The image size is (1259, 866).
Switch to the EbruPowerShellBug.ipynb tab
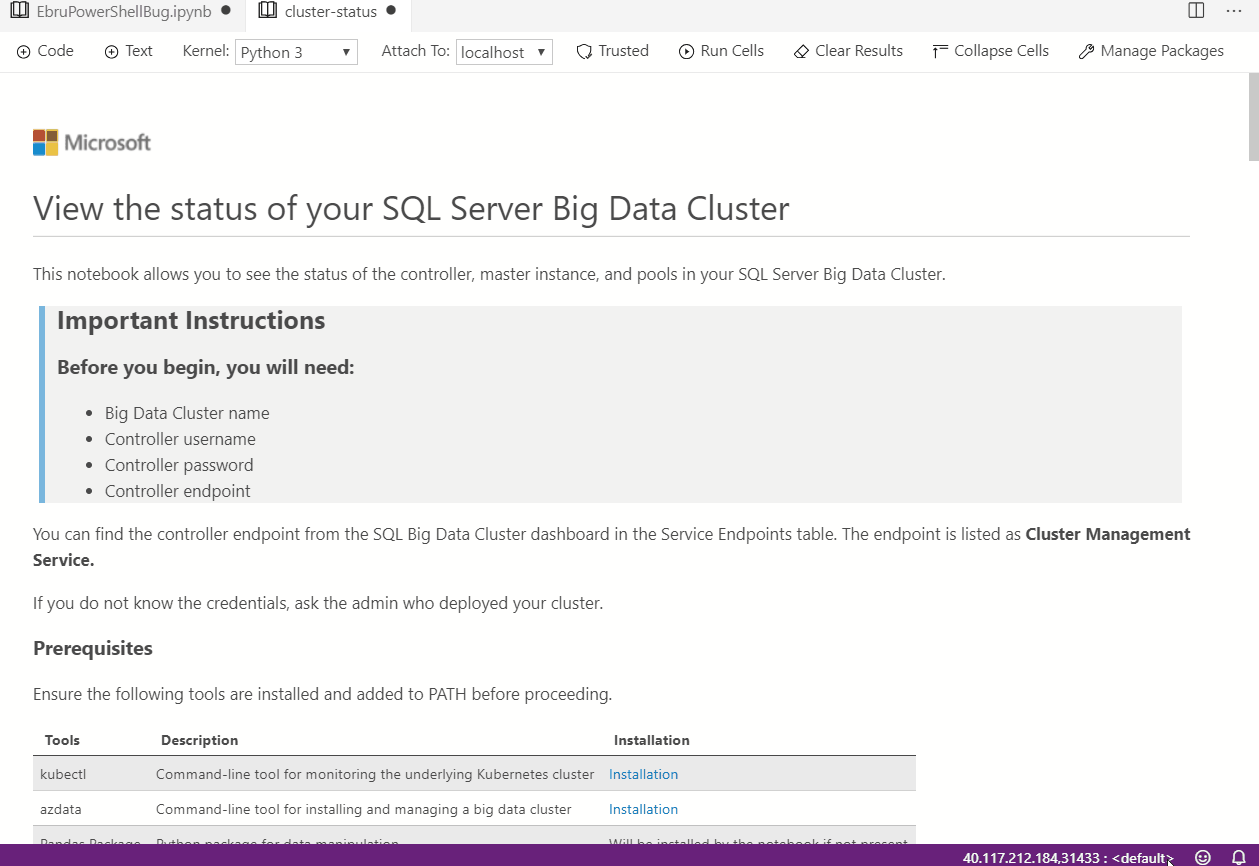pos(120,12)
